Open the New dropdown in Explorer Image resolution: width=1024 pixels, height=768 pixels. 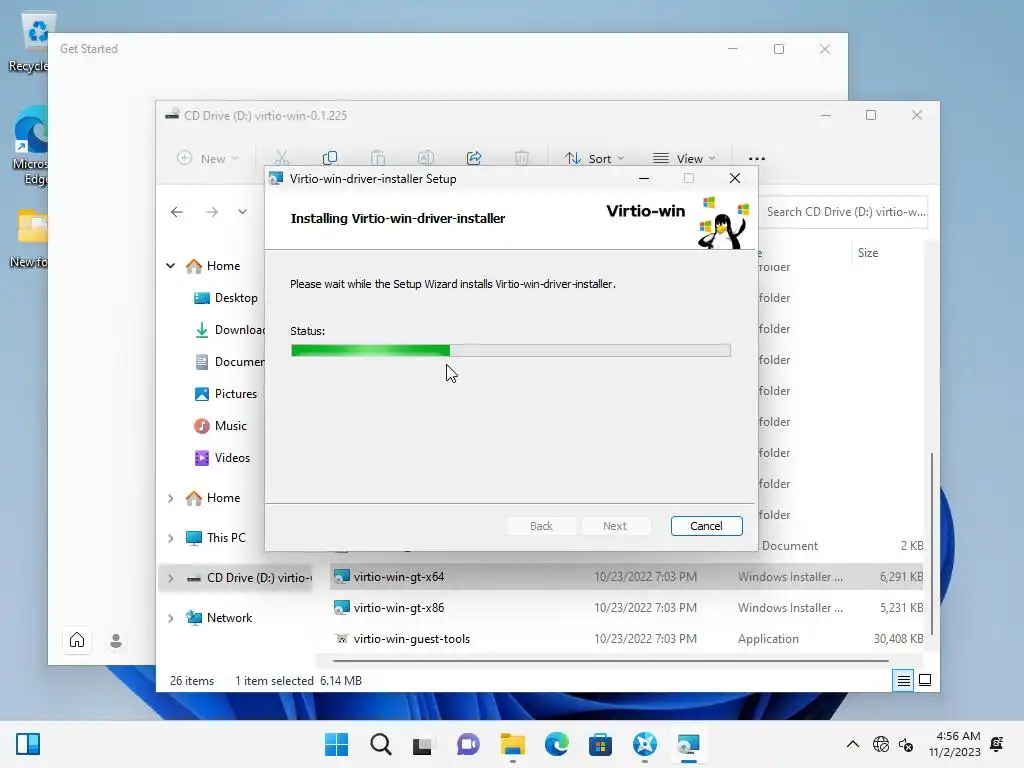click(x=207, y=158)
